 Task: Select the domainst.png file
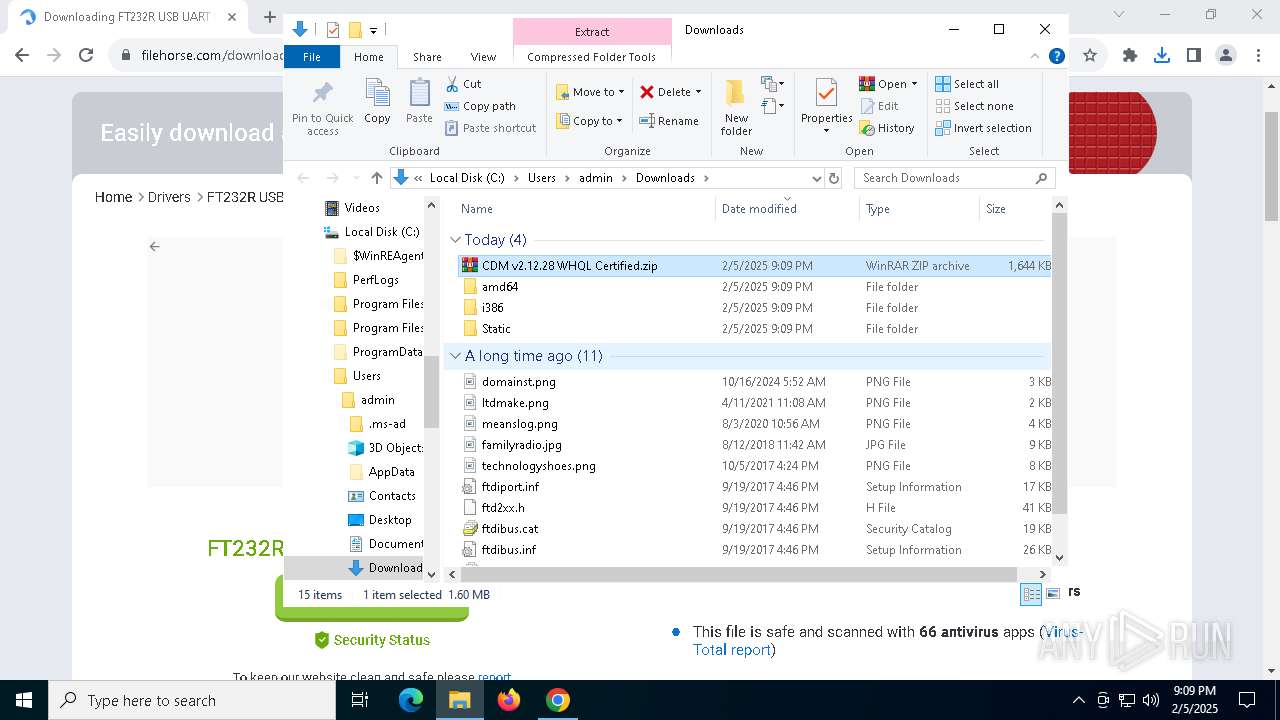754,382
